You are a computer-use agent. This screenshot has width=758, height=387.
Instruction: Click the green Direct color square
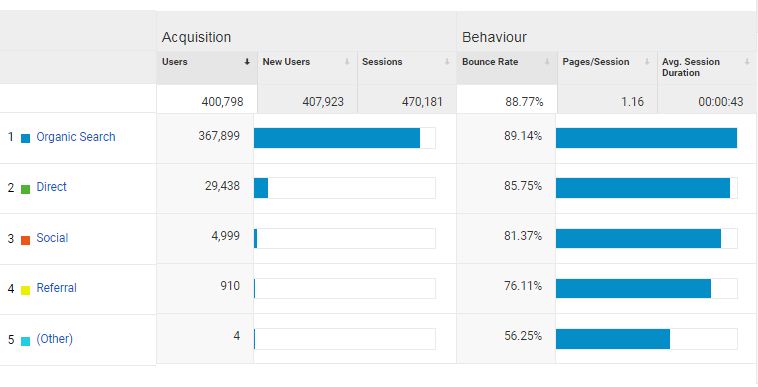pyautogui.click(x=26, y=189)
